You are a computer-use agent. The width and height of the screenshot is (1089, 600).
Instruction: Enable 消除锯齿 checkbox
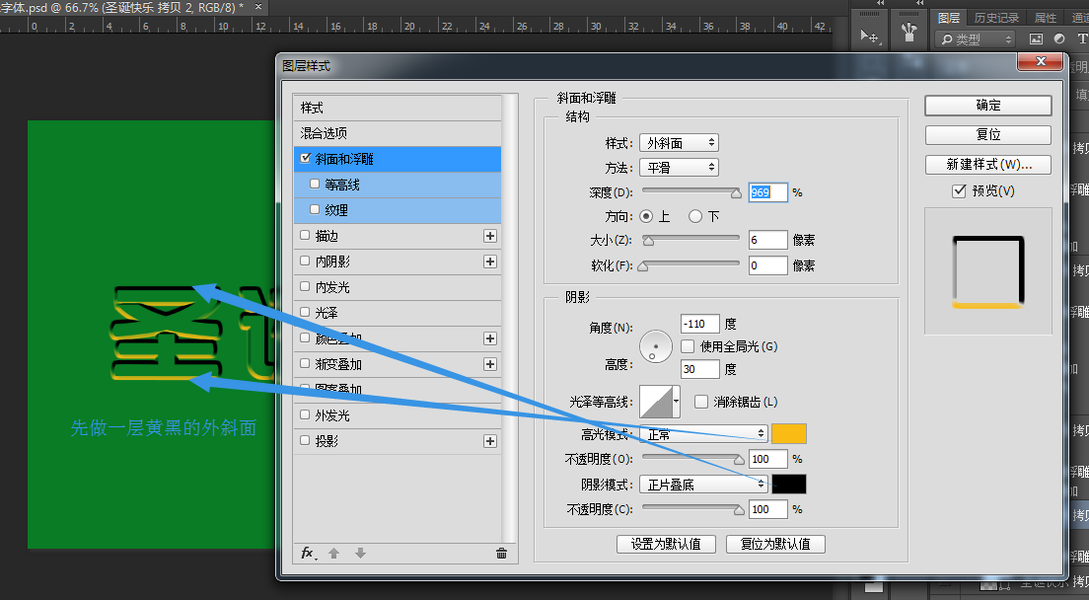point(701,402)
